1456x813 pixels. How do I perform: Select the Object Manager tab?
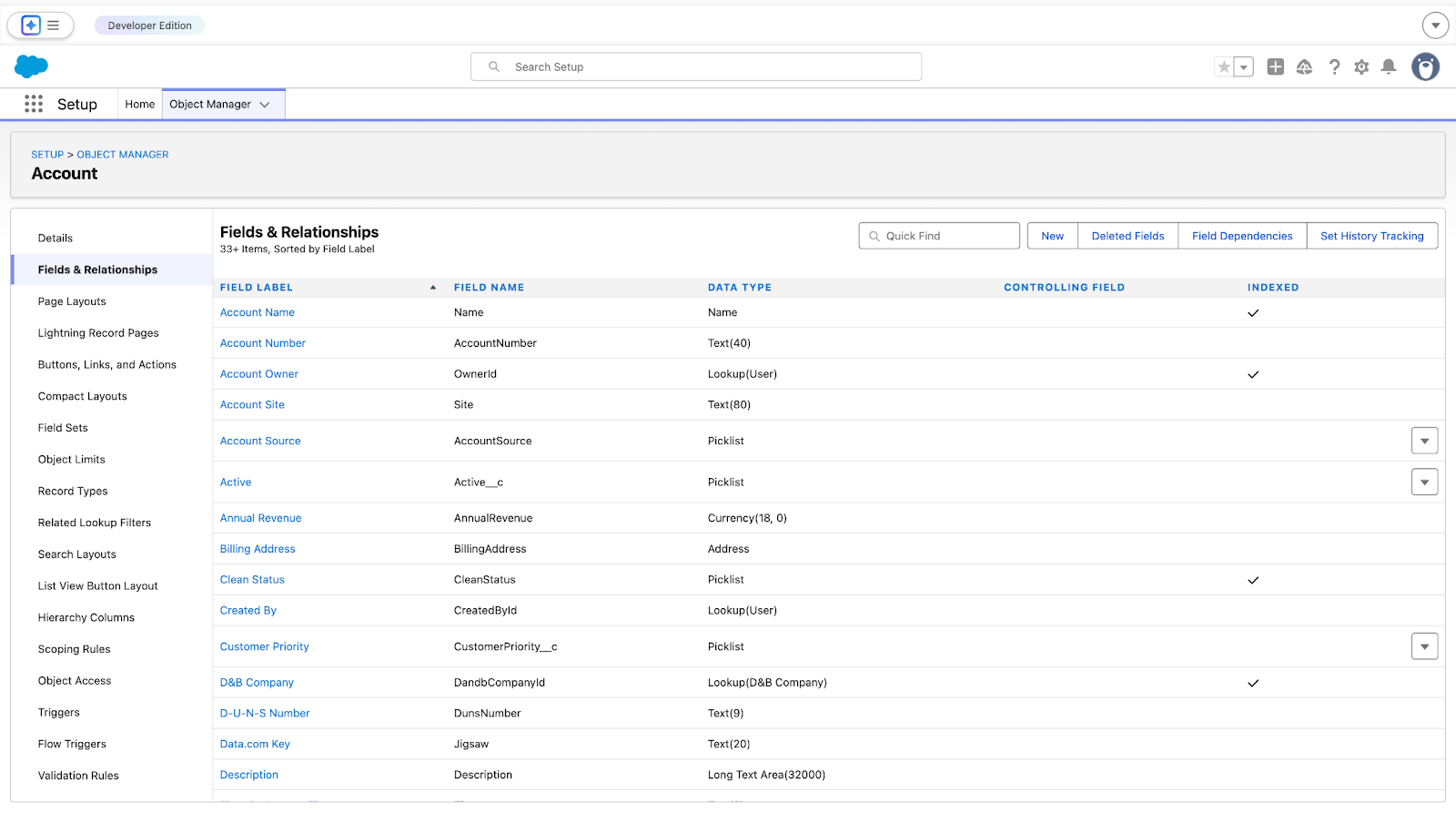point(210,104)
